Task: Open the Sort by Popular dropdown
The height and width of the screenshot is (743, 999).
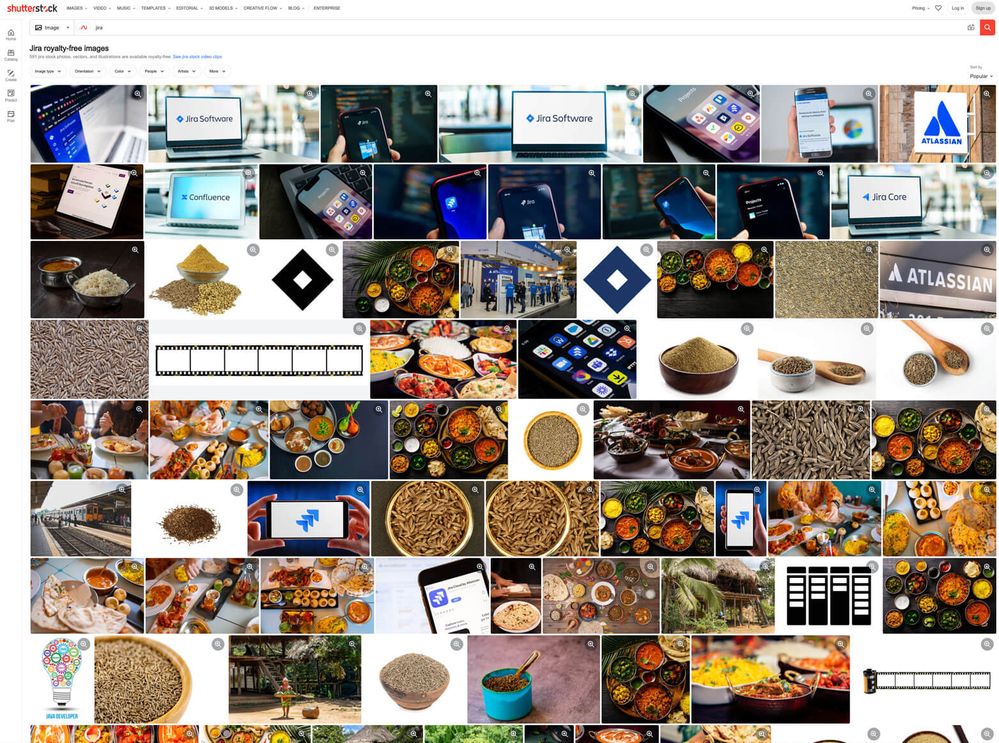Action: click(978, 75)
